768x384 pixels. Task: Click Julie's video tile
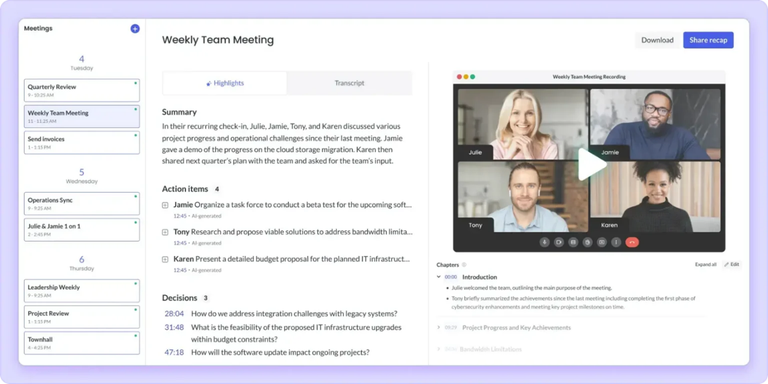click(522, 124)
